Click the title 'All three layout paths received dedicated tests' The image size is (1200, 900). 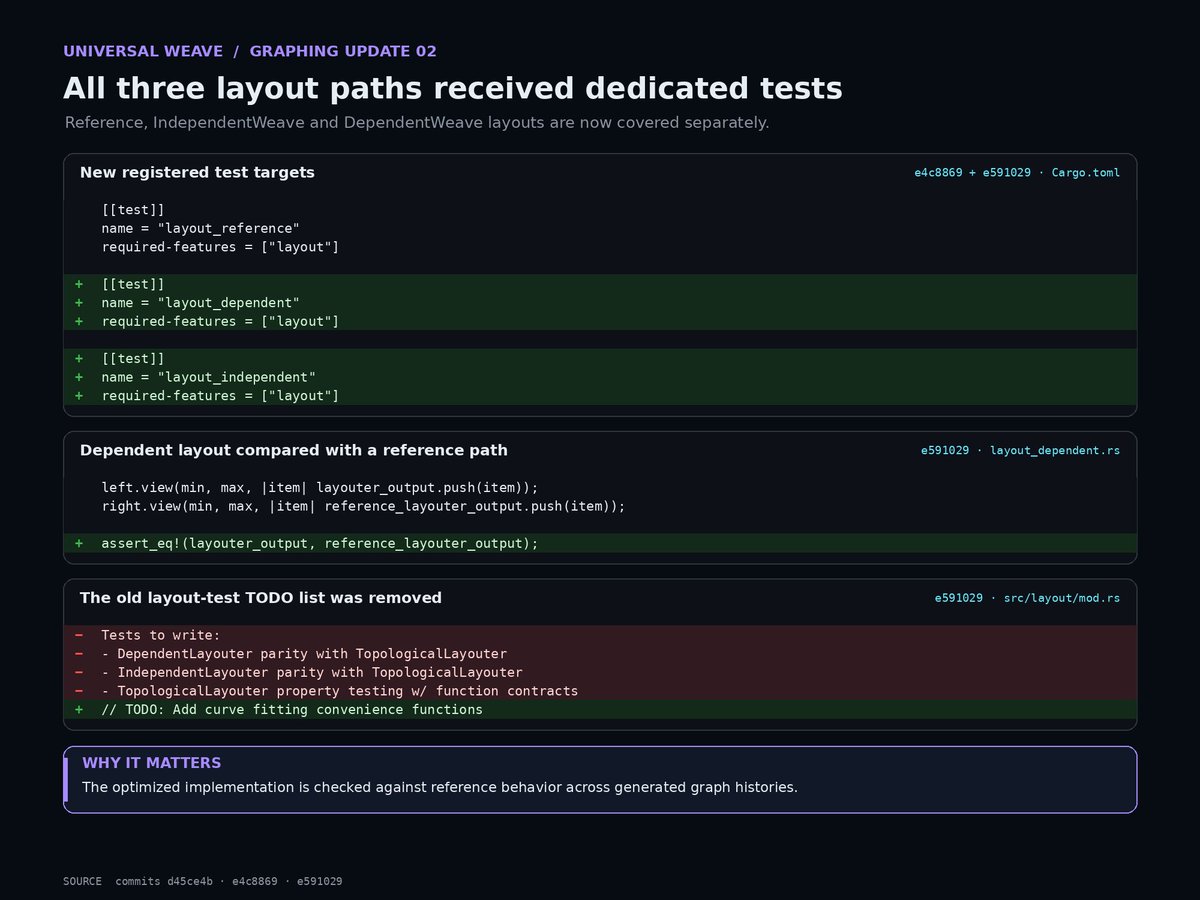point(453,88)
